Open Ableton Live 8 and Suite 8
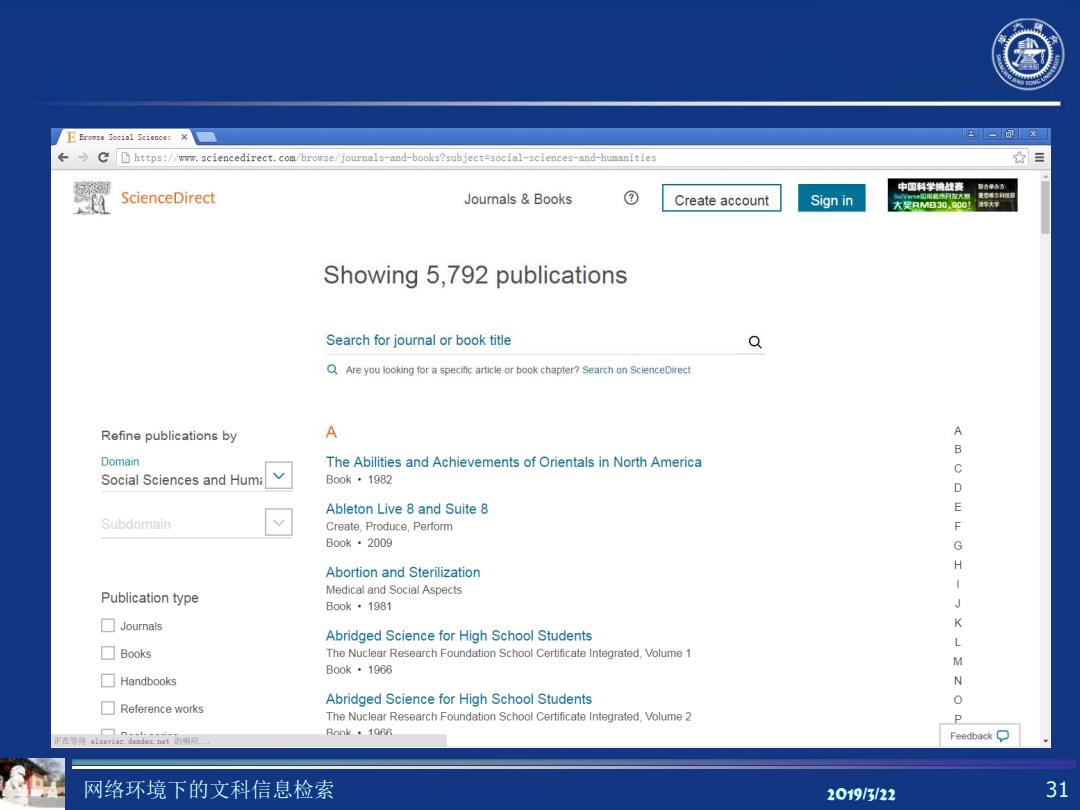1080x810 pixels. pyautogui.click(x=407, y=509)
